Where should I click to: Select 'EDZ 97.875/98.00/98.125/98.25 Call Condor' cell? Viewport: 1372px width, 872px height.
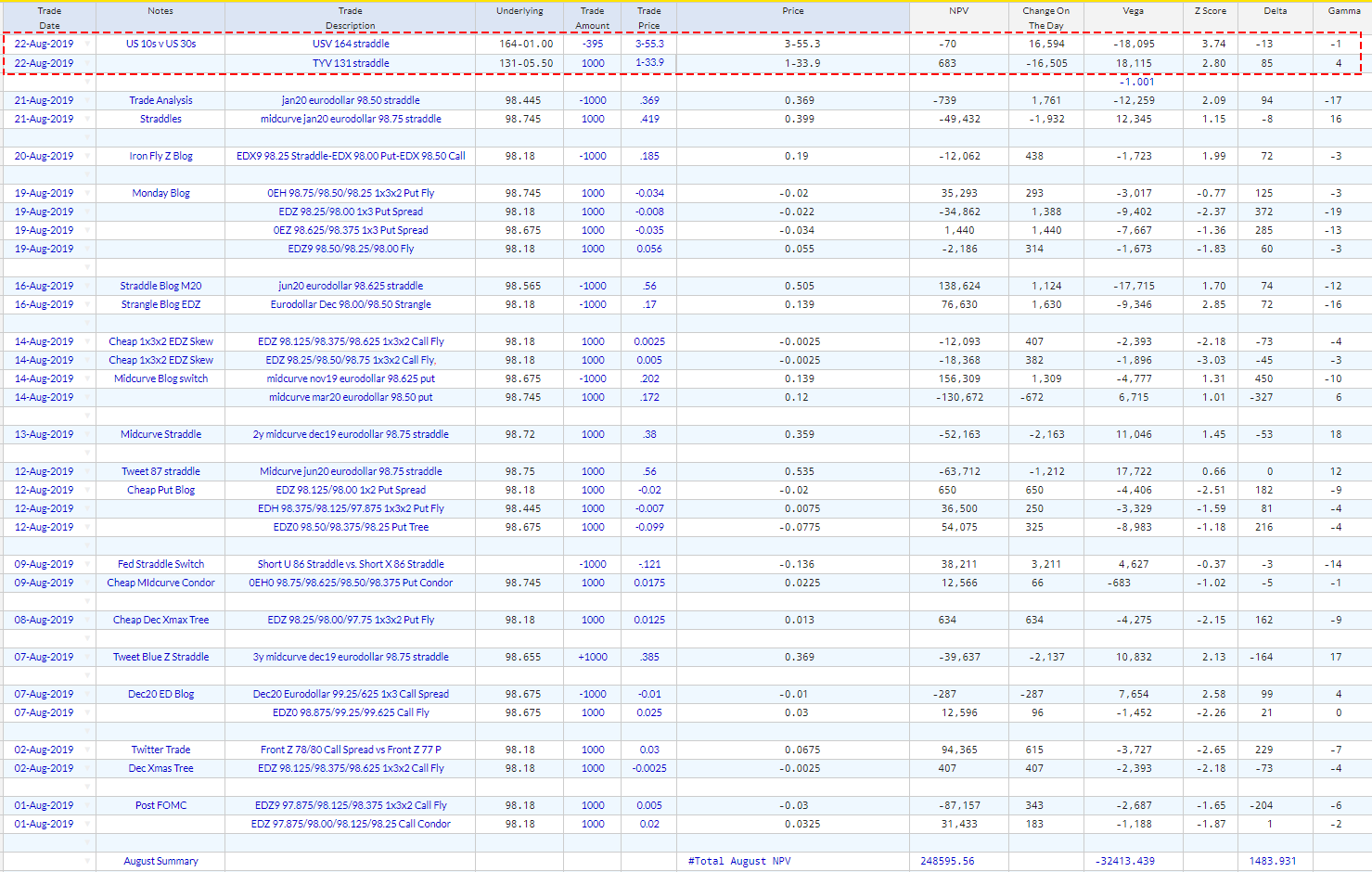tap(351, 824)
